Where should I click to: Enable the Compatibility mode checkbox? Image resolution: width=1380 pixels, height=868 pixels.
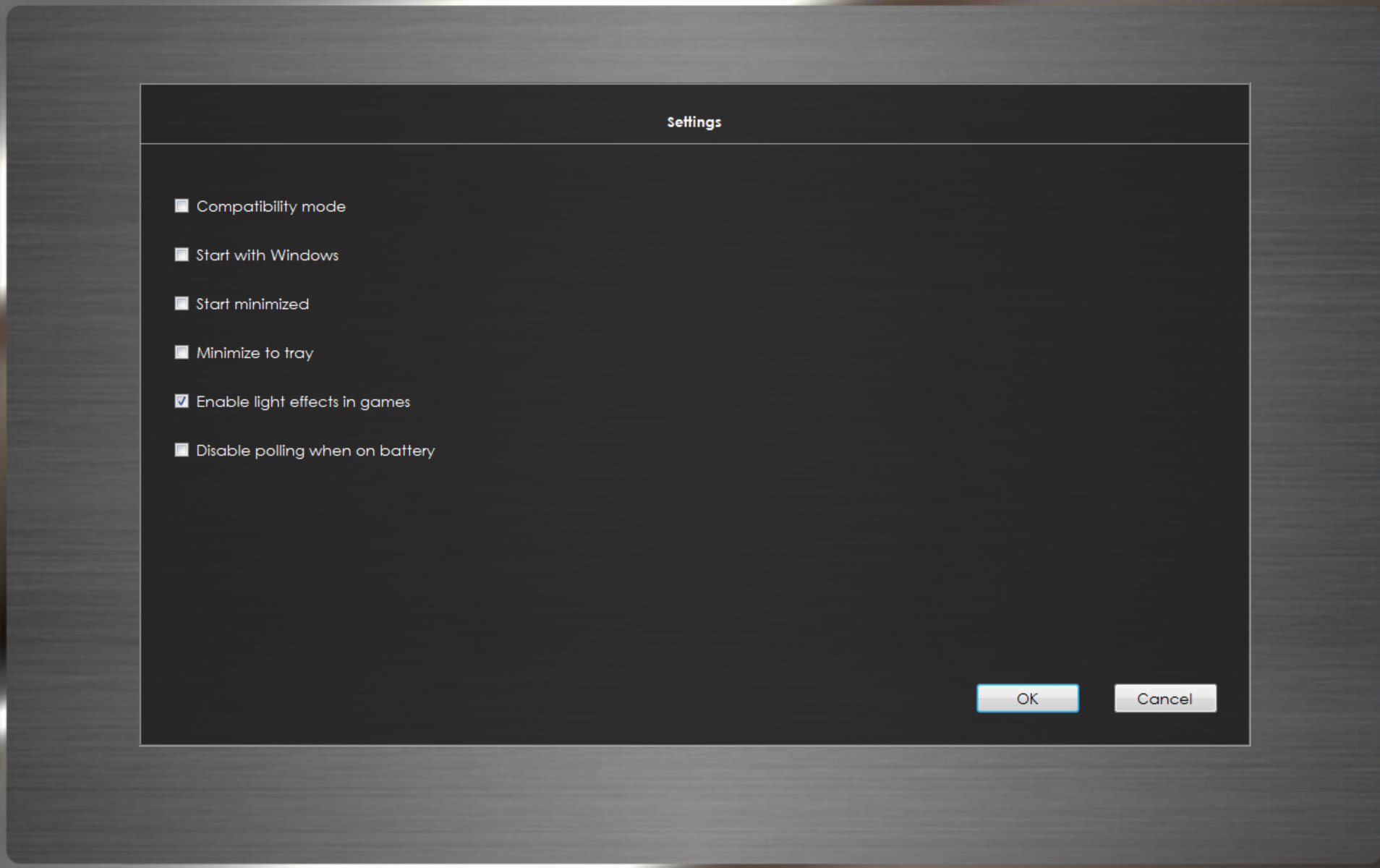tap(182, 206)
